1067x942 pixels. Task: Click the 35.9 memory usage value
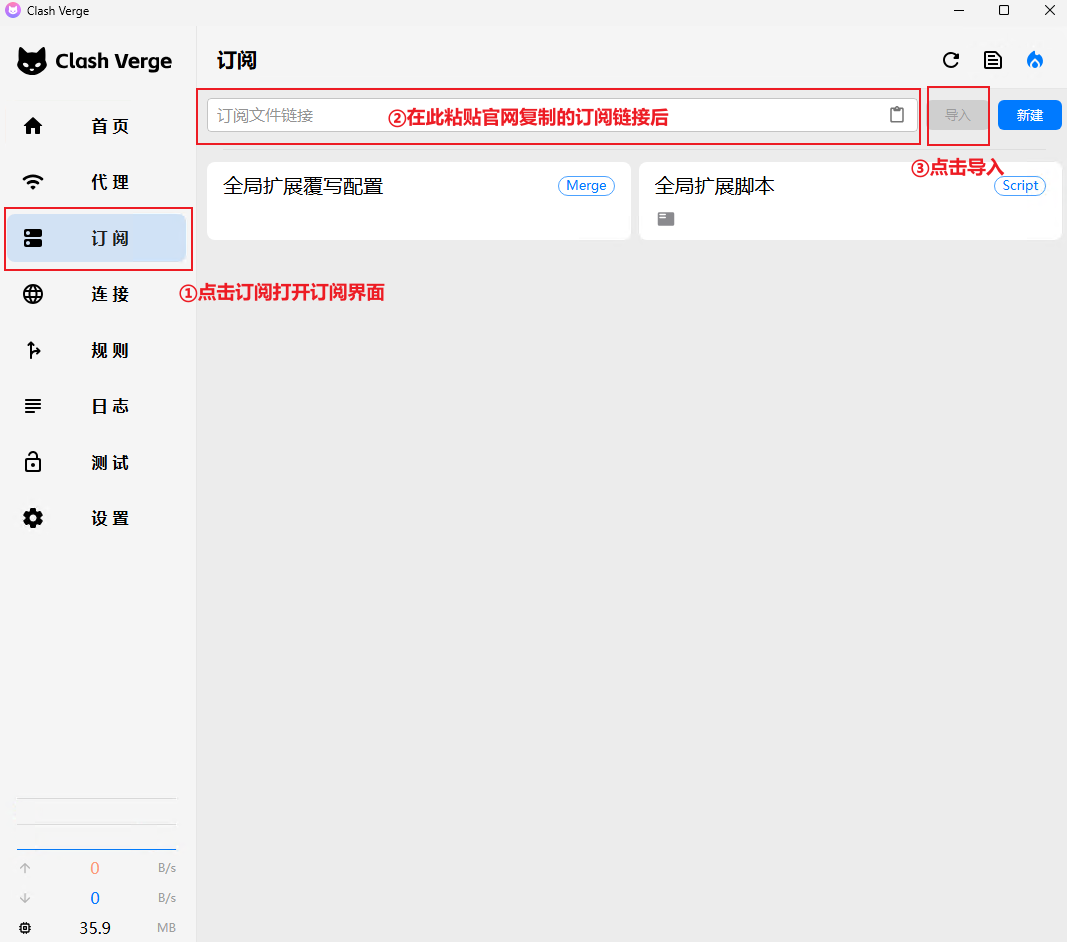point(95,928)
